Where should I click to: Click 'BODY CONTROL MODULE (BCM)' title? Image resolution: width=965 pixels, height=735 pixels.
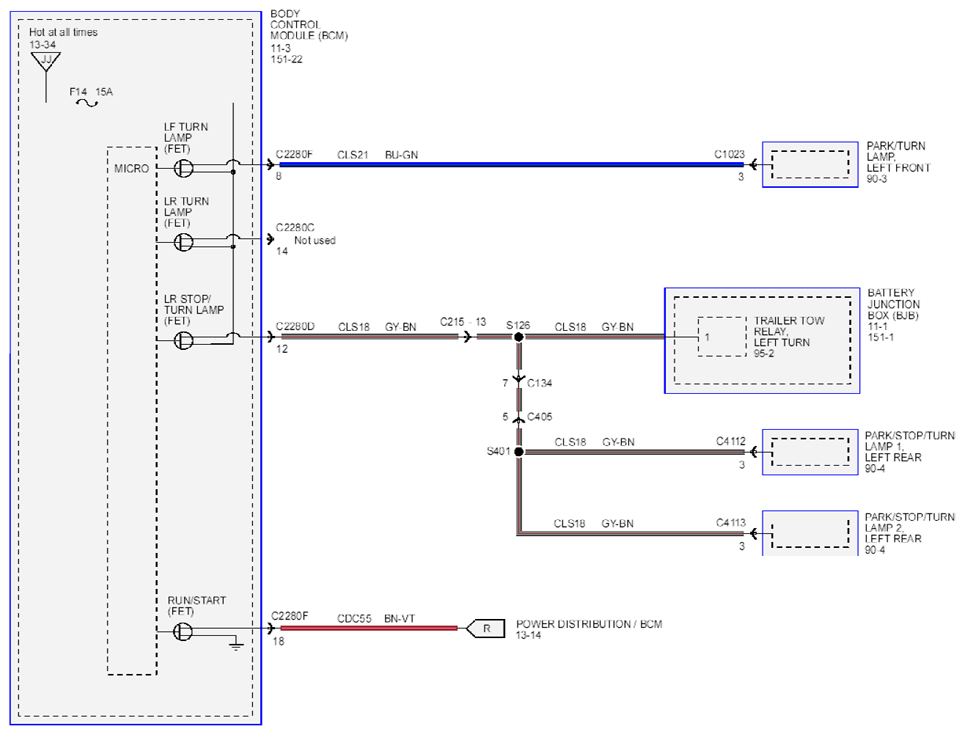pos(309,25)
